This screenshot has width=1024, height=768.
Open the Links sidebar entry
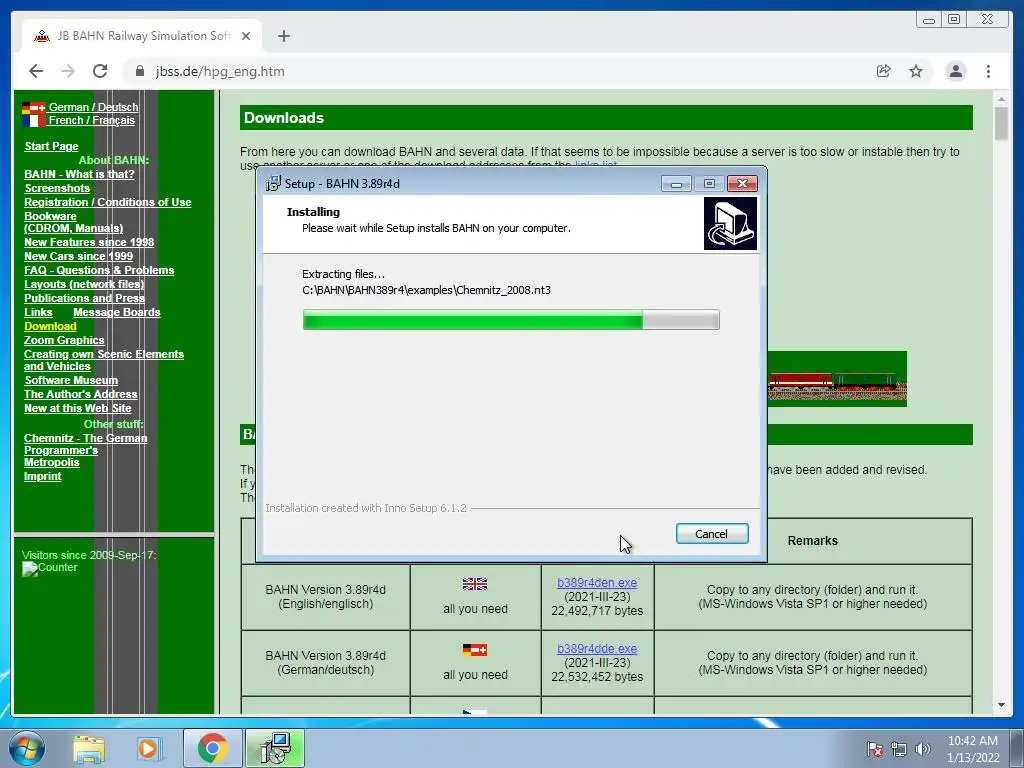click(x=38, y=312)
